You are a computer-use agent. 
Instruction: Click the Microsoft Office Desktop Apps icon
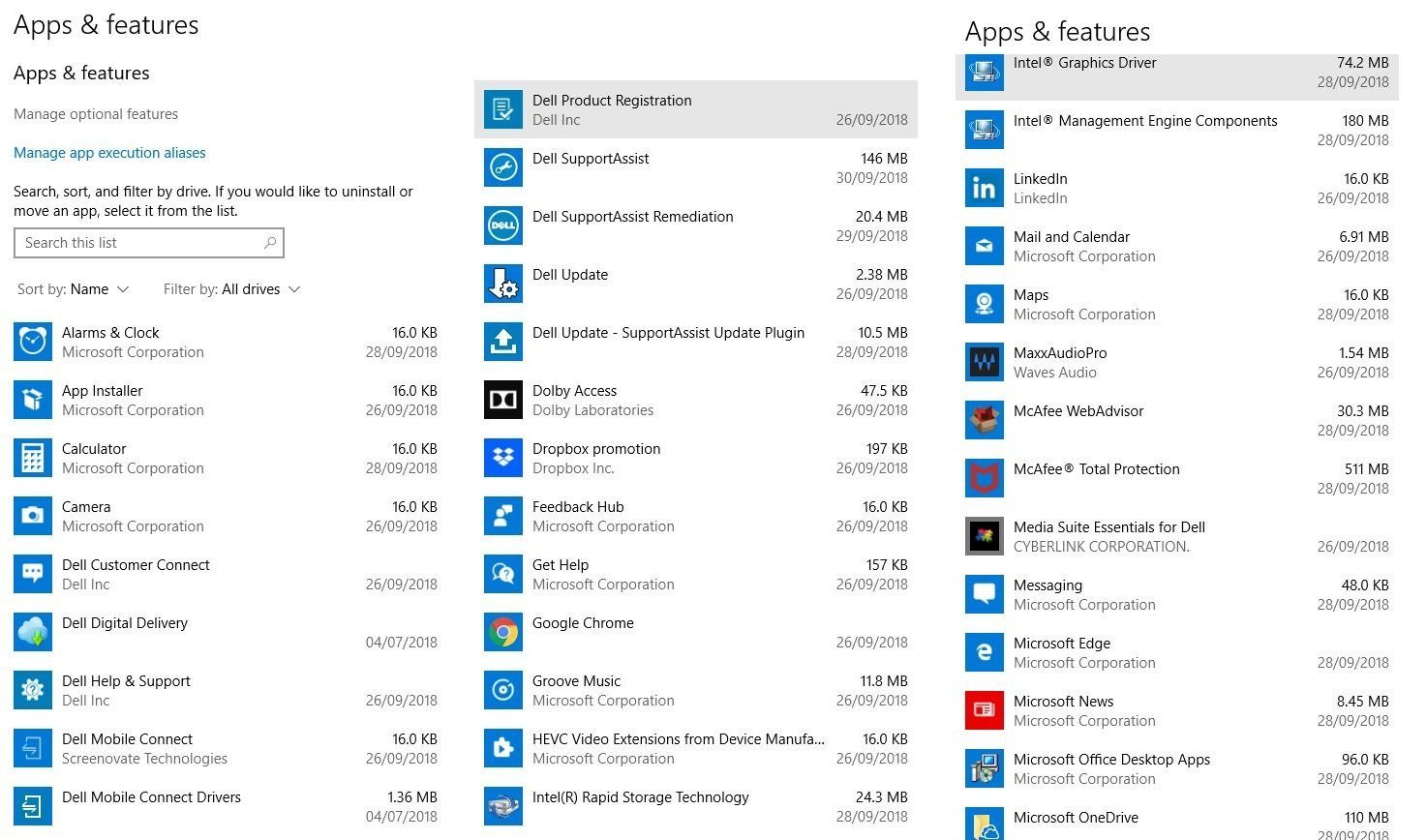[985, 768]
